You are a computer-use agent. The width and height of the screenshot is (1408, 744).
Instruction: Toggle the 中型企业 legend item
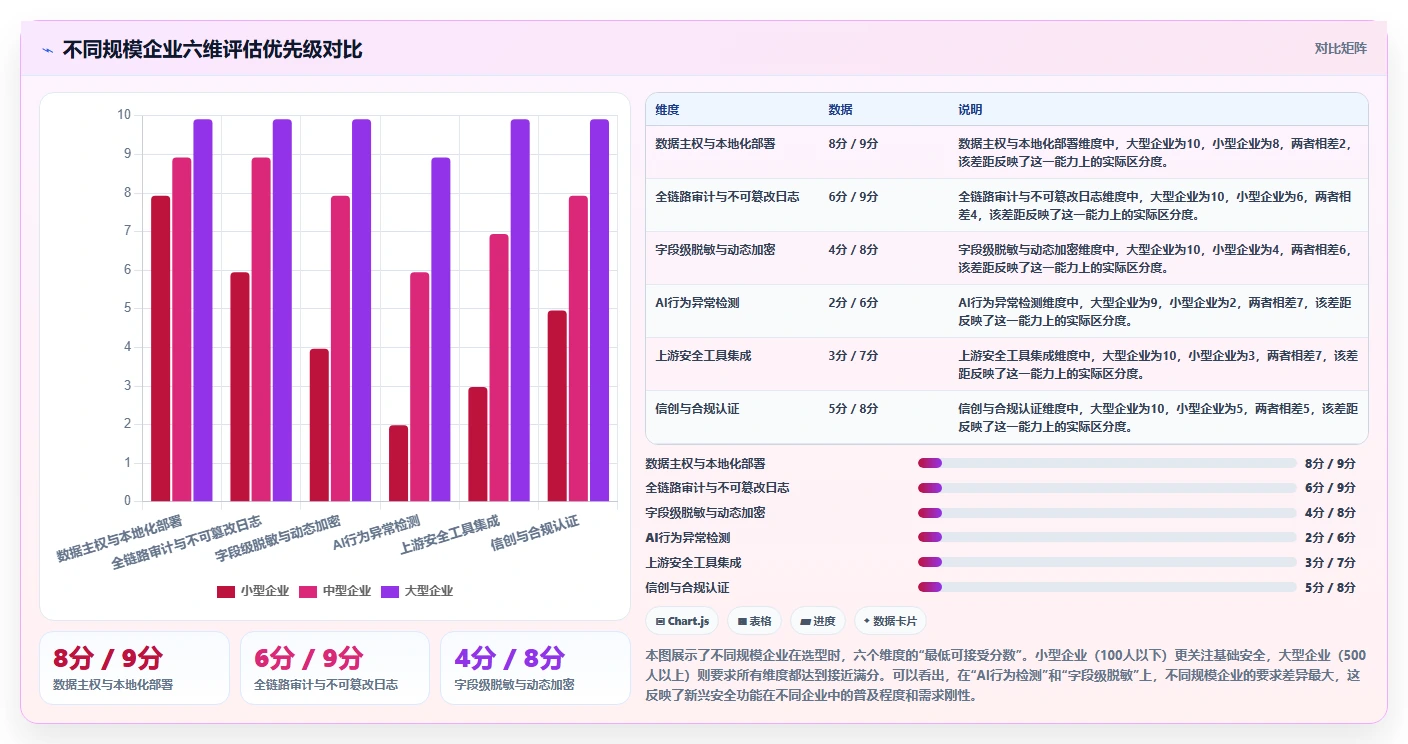click(x=334, y=591)
